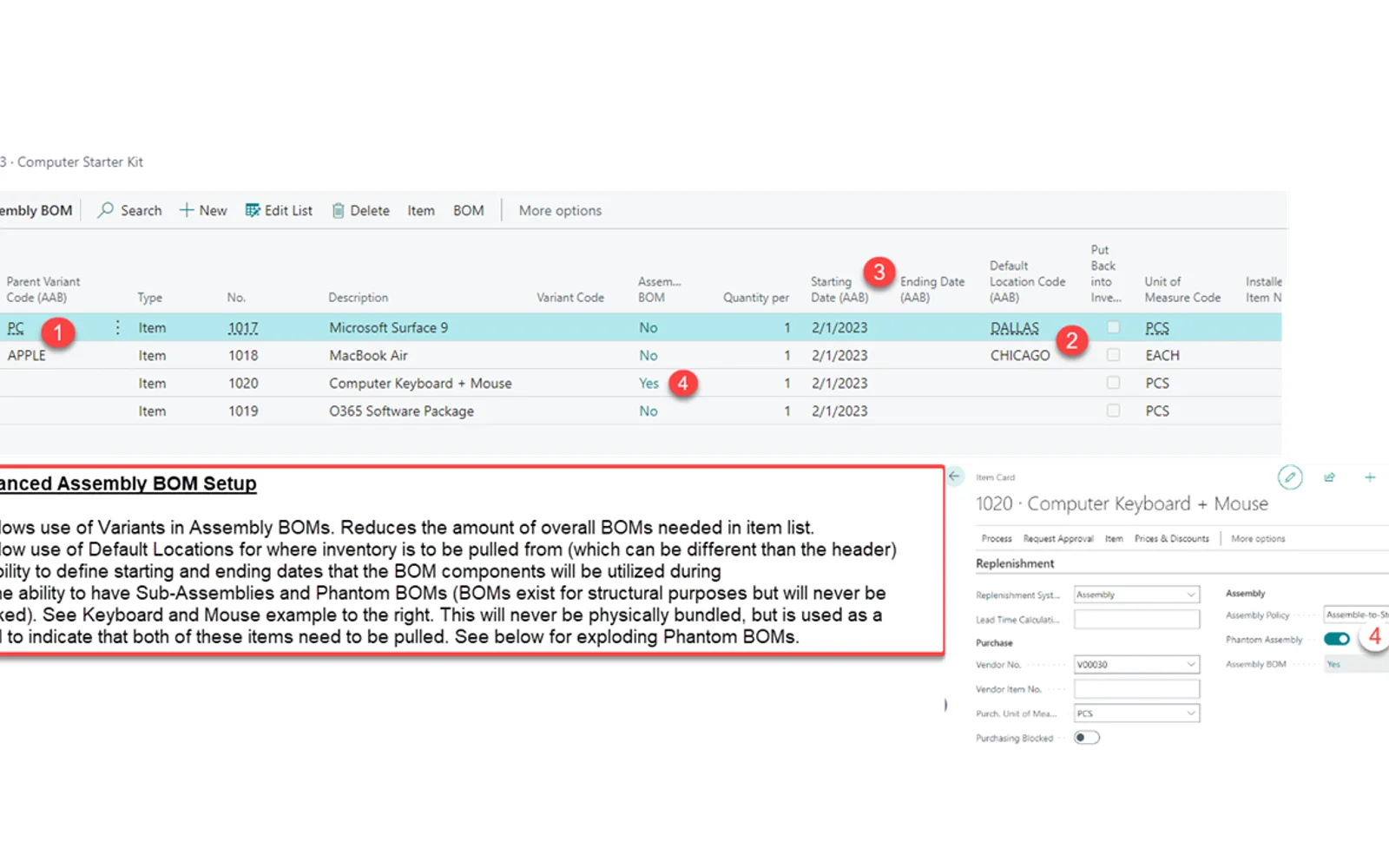The width and height of the screenshot is (1389, 868).
Task: Click the Vendor Item No. input field
Action: pyautogui.click(x=1136, y=689)
